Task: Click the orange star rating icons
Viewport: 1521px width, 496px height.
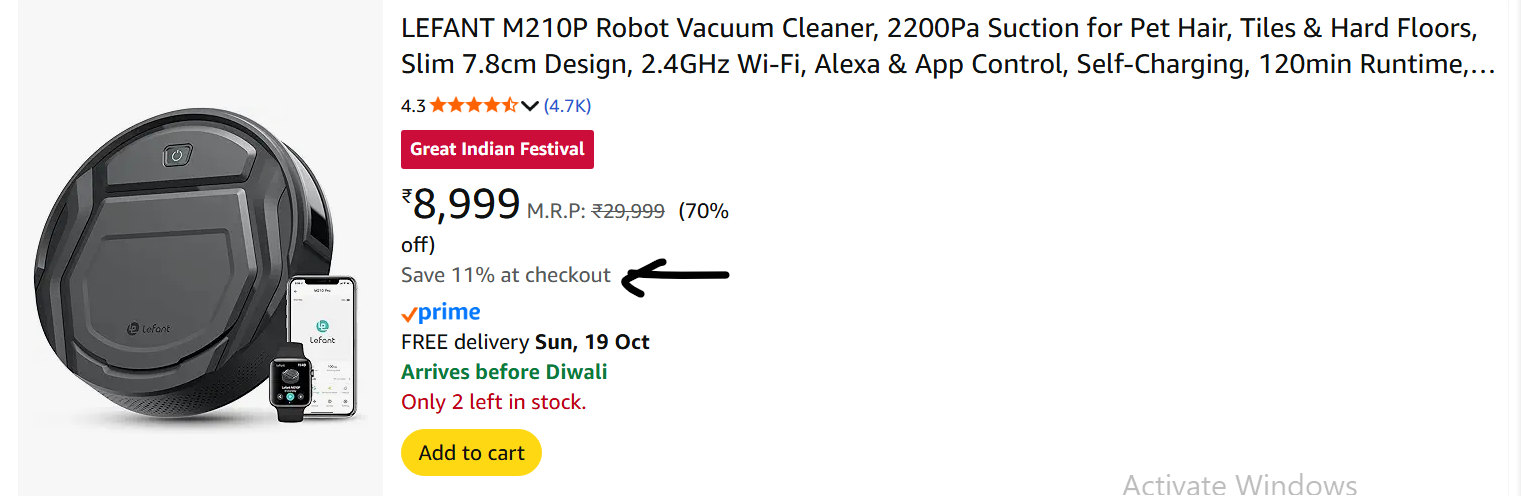Action: pyautogui.click(x=474, y=105)
